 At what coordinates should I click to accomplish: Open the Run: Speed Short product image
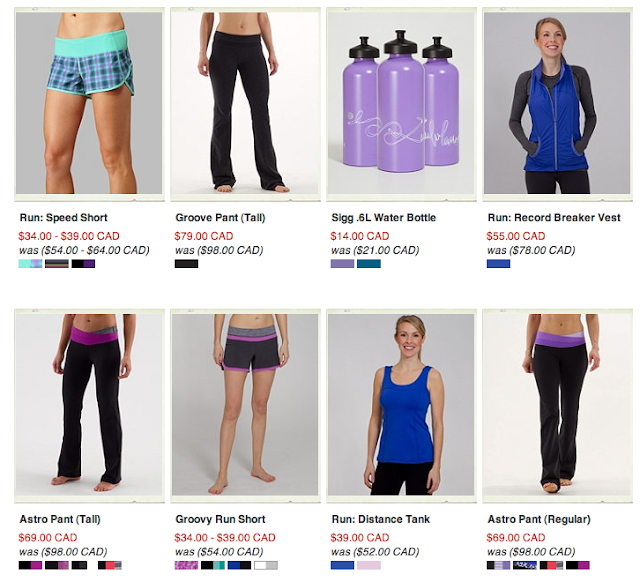click(x=89, y=103)
